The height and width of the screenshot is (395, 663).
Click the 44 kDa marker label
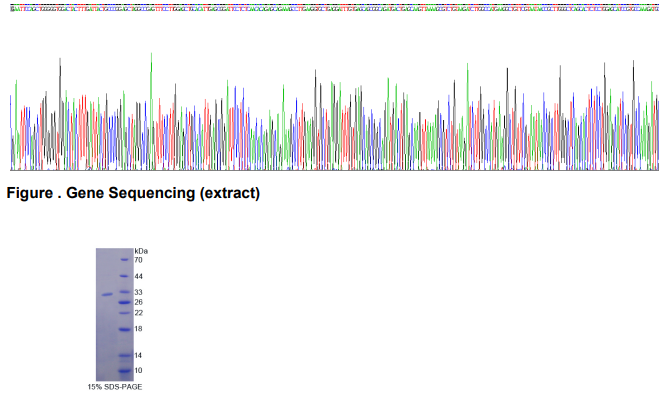pyautogui.click(x=138, y=276)
